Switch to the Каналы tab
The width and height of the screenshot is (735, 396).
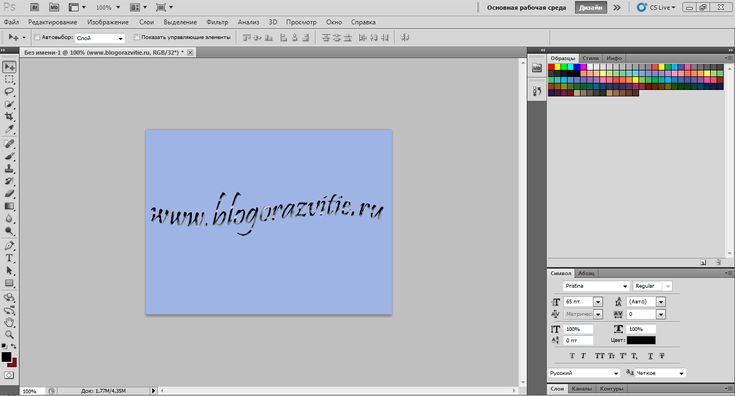(582, 389)
